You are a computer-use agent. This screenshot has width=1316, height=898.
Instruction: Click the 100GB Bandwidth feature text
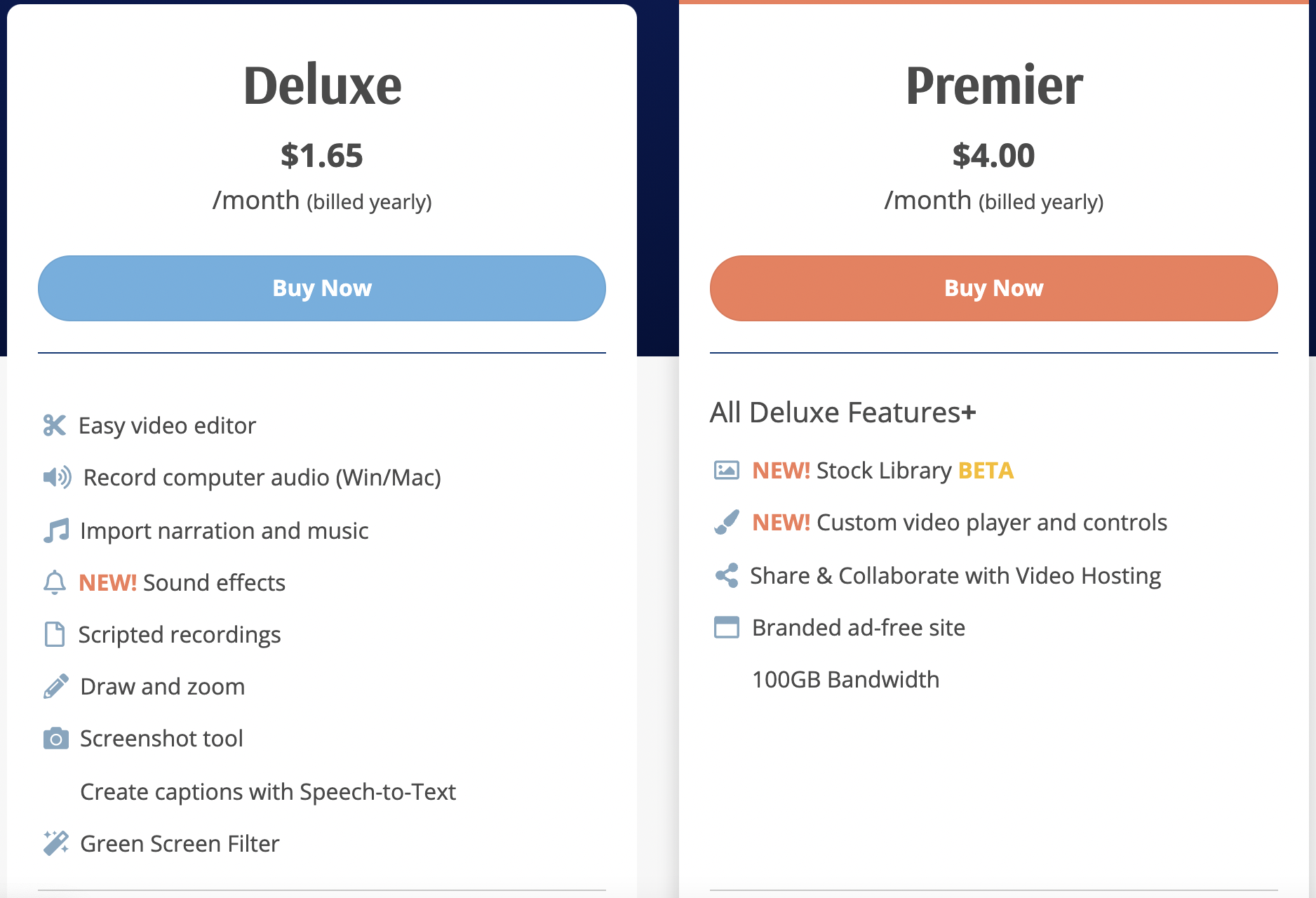(x=845, y=678)
